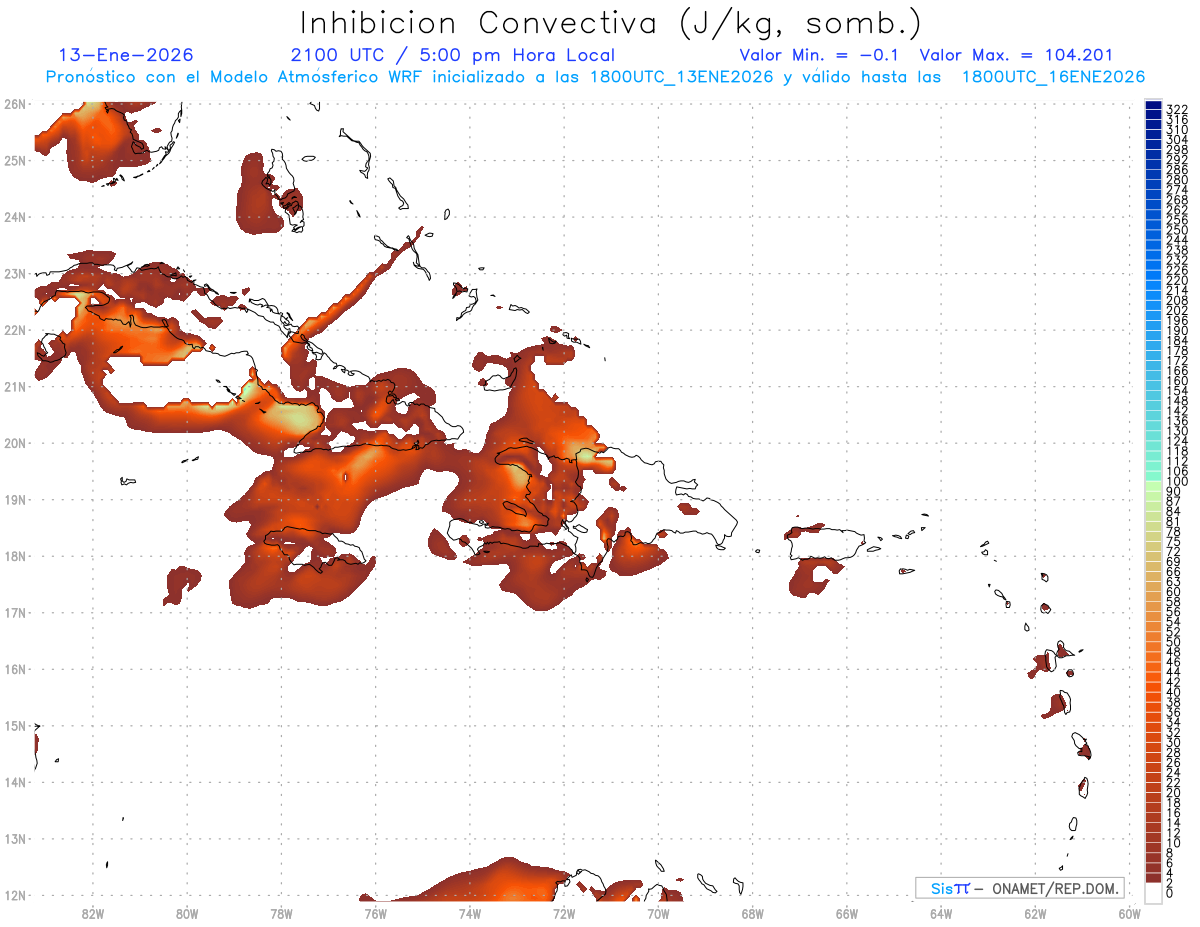The width and height of the screenshot is (1200, 927).
Task: Click the '66W' longitude label
Action: [847, 913]
